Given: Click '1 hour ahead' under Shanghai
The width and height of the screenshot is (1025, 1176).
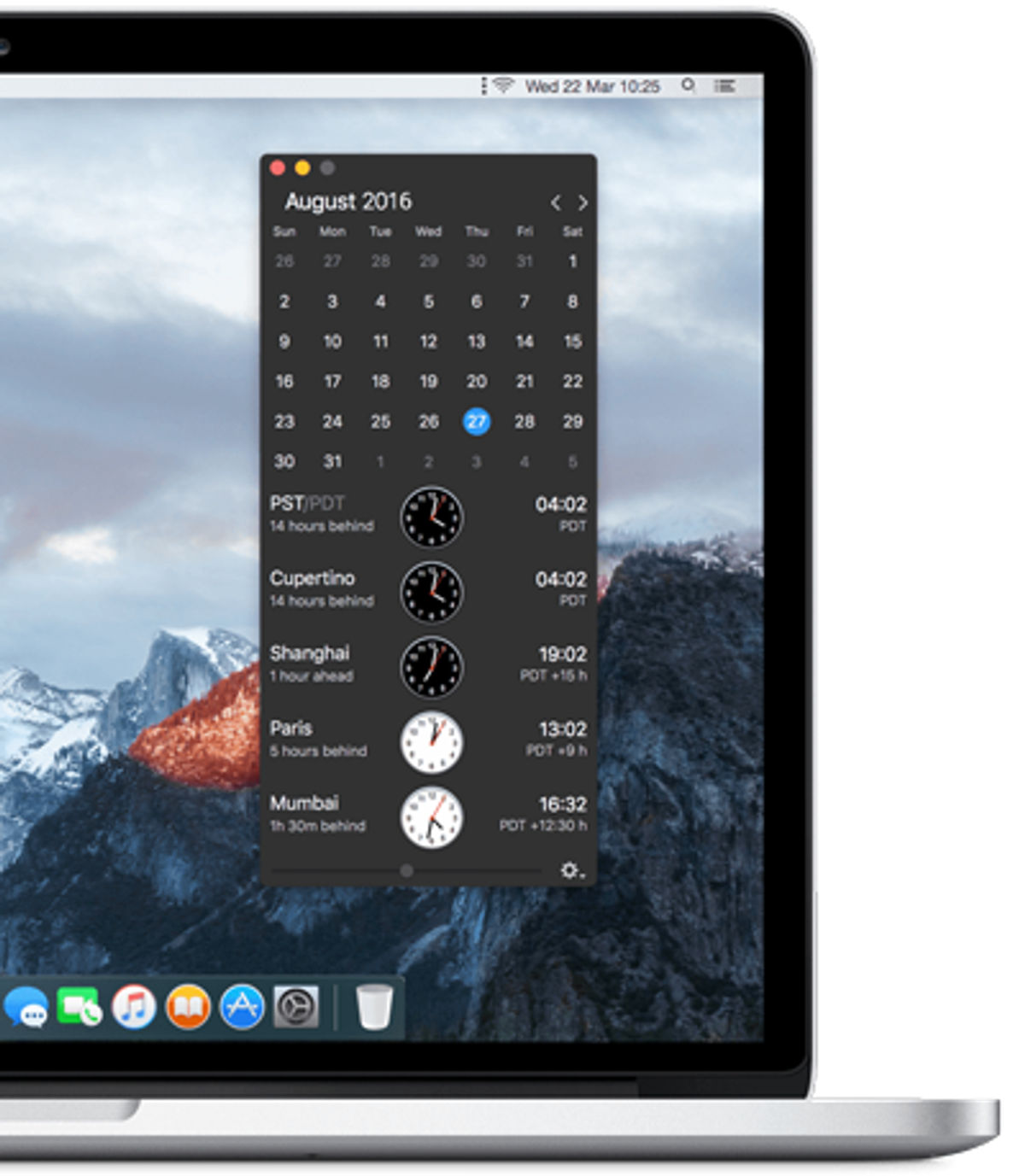Looking at the screenshot, I should coord(311,676).
